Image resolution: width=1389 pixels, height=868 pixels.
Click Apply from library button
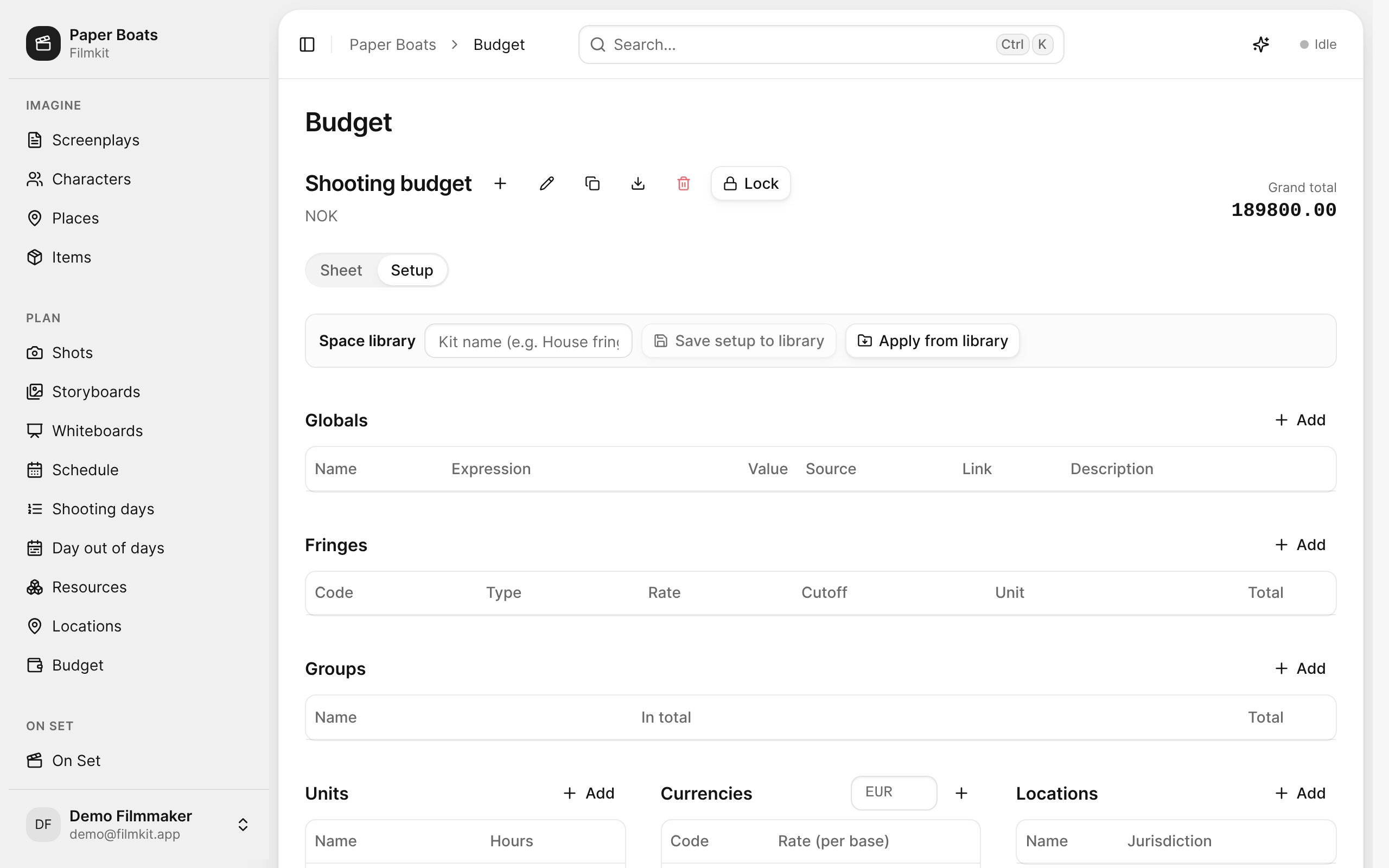point(932,341)
